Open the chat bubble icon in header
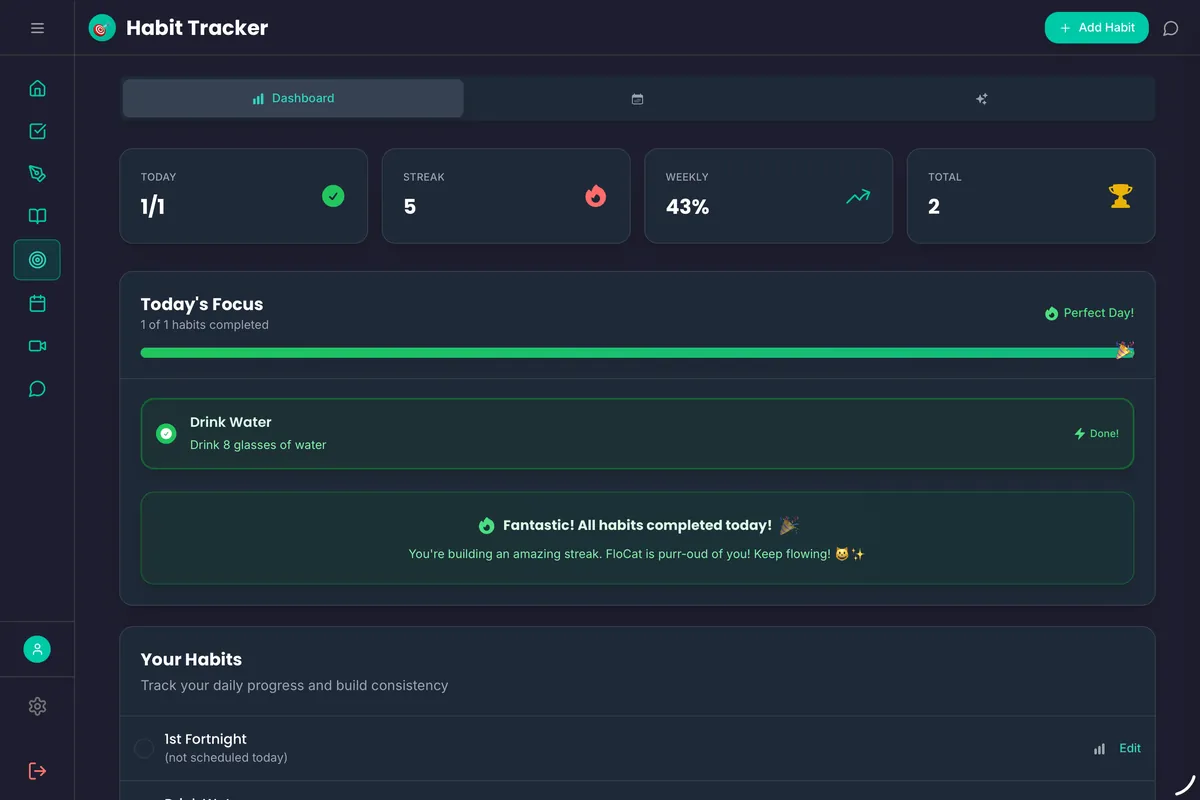The image size is (1200, 800). coord(1170,29)
